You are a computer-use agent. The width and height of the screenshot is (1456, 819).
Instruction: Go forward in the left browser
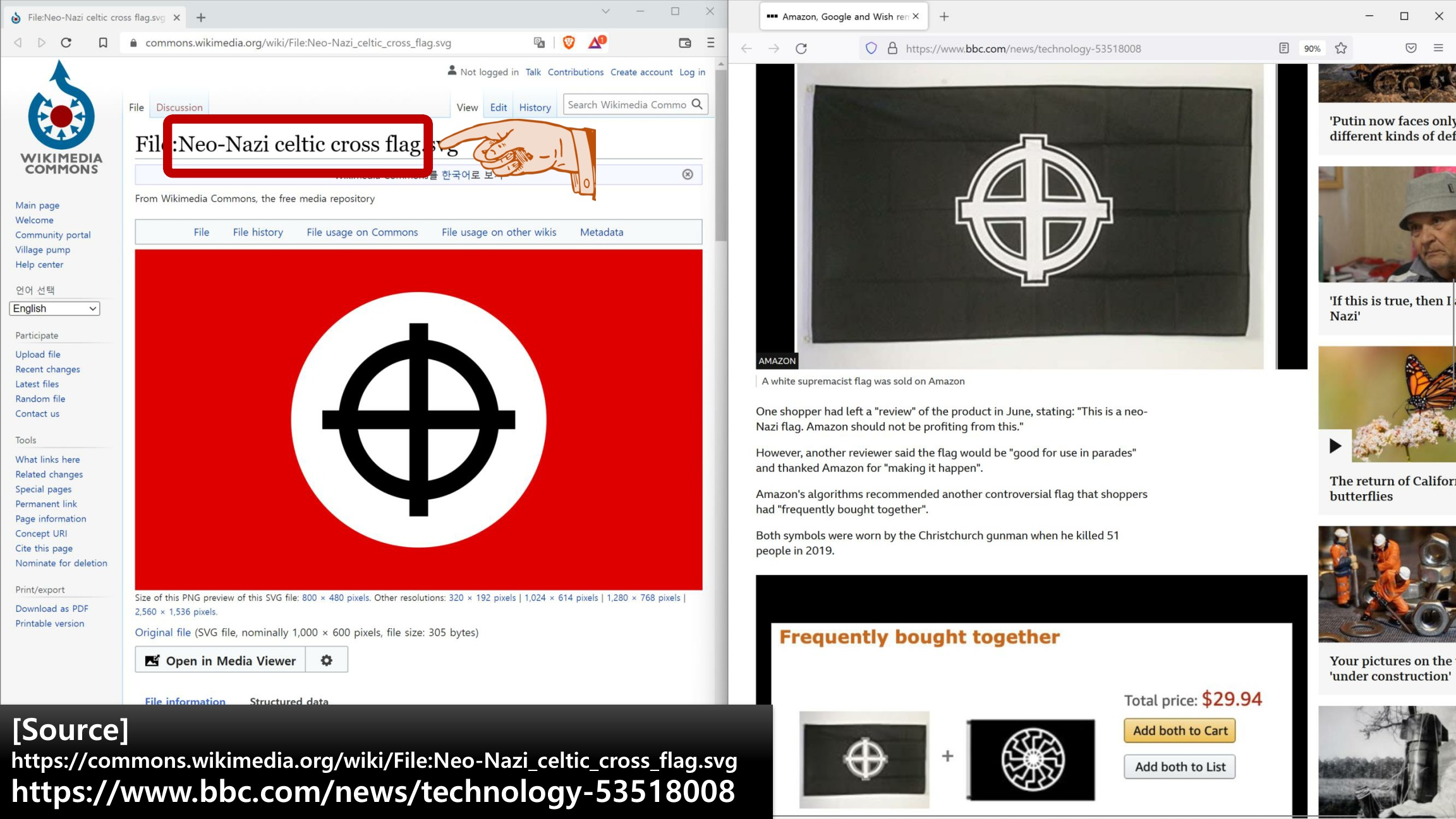[x=42, y=43]
